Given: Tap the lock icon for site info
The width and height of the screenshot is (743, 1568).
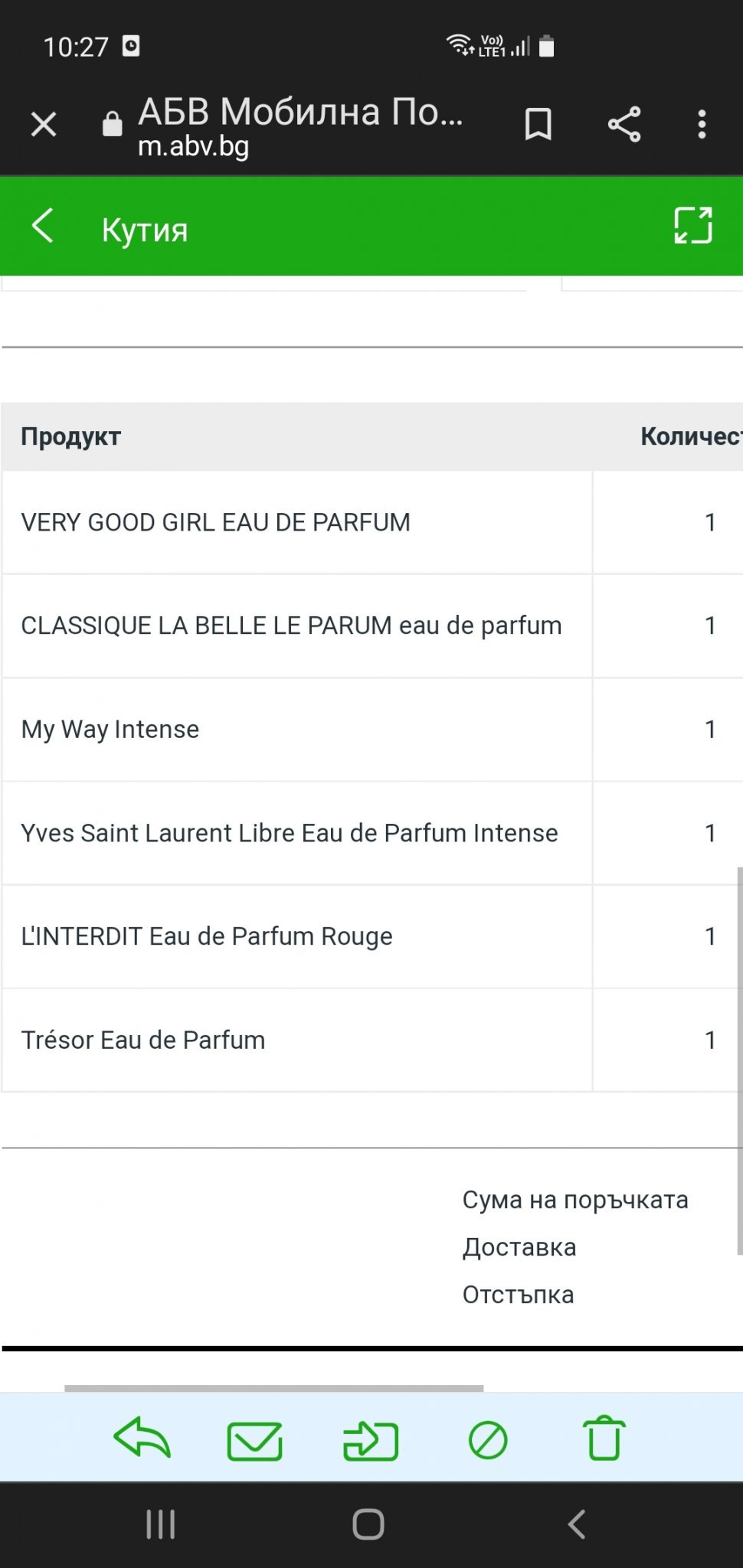Looking at the screenshot, I should [x=113, y=124].
